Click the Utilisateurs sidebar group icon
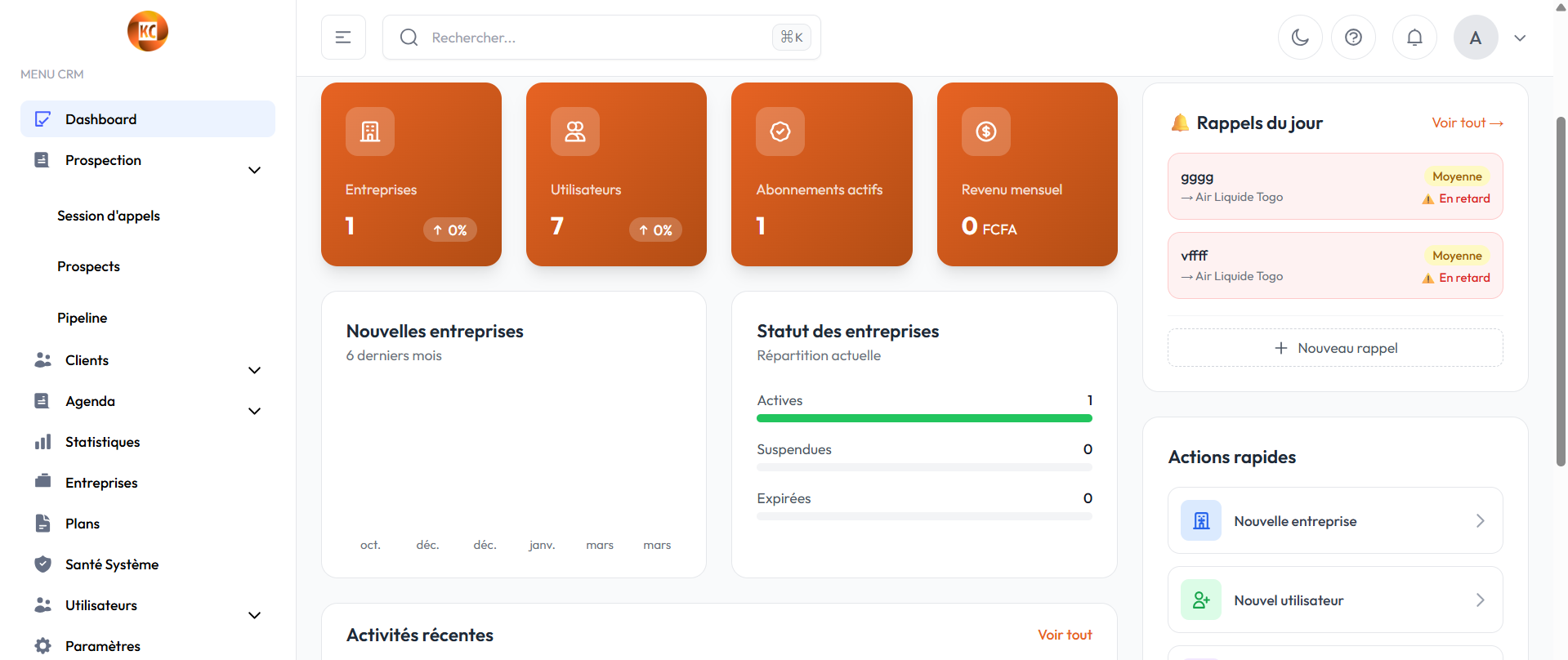1568x660 pixels. click(43, 605)
